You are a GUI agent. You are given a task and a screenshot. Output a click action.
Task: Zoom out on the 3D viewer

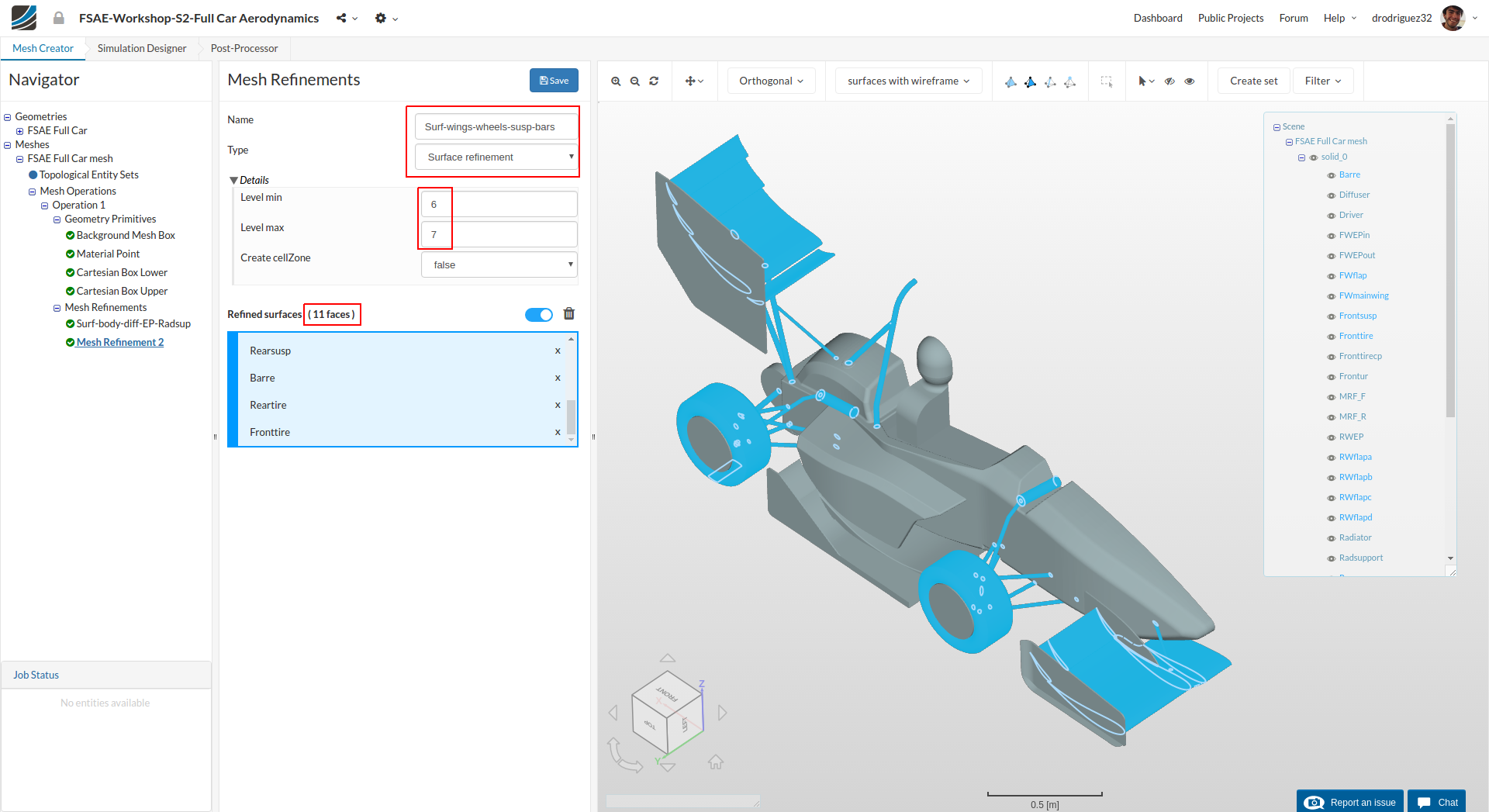coord(635,81)
